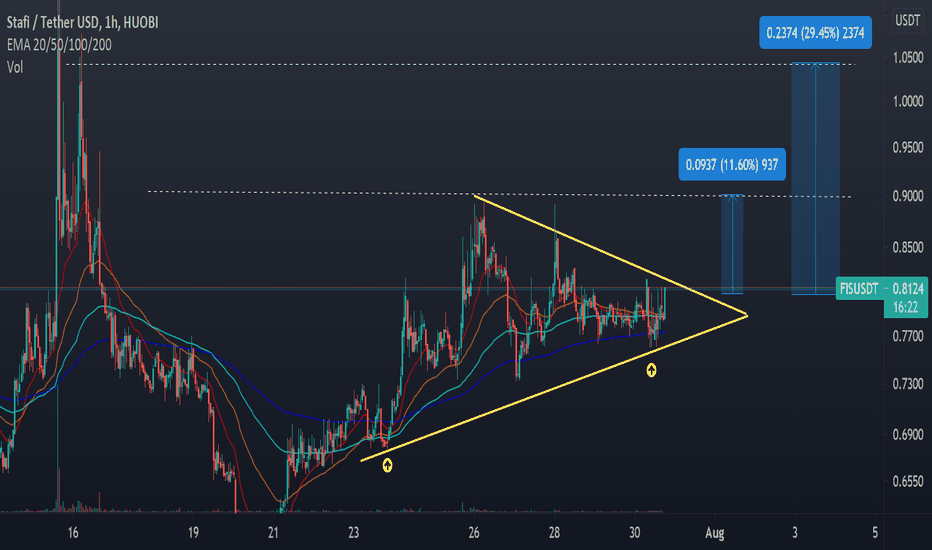
Task: Click the 0.6900 price axis label
Action: pos(908,435)
